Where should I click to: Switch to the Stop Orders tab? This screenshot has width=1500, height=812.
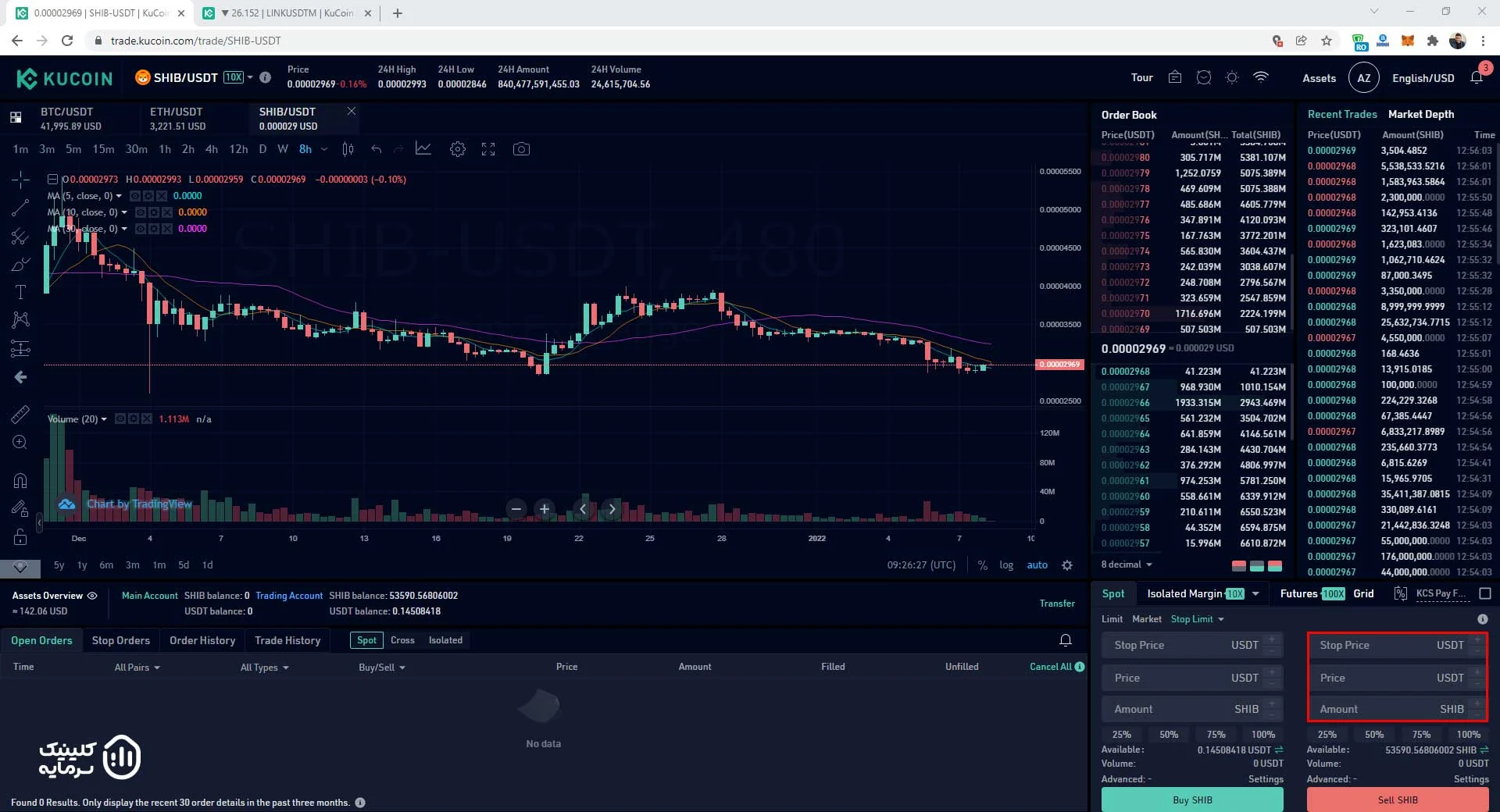point(121,640)
